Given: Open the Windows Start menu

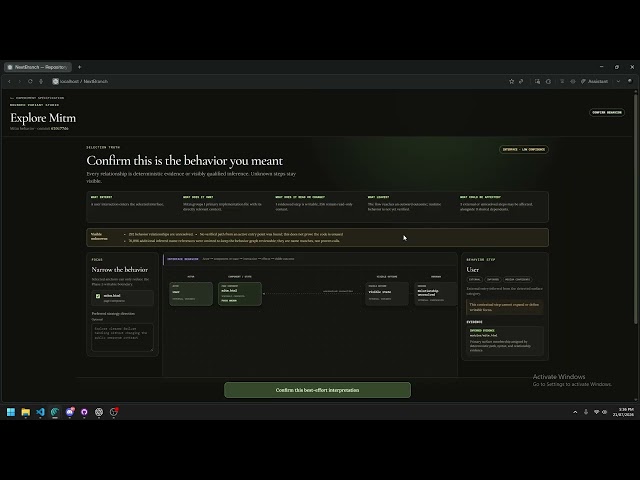Looking at the screenshot, I should pos(11,412).
